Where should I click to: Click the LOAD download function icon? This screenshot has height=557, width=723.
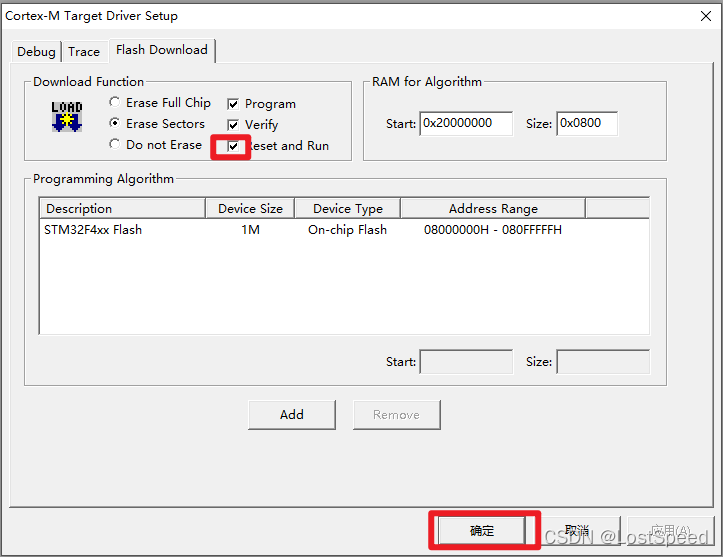67,117
